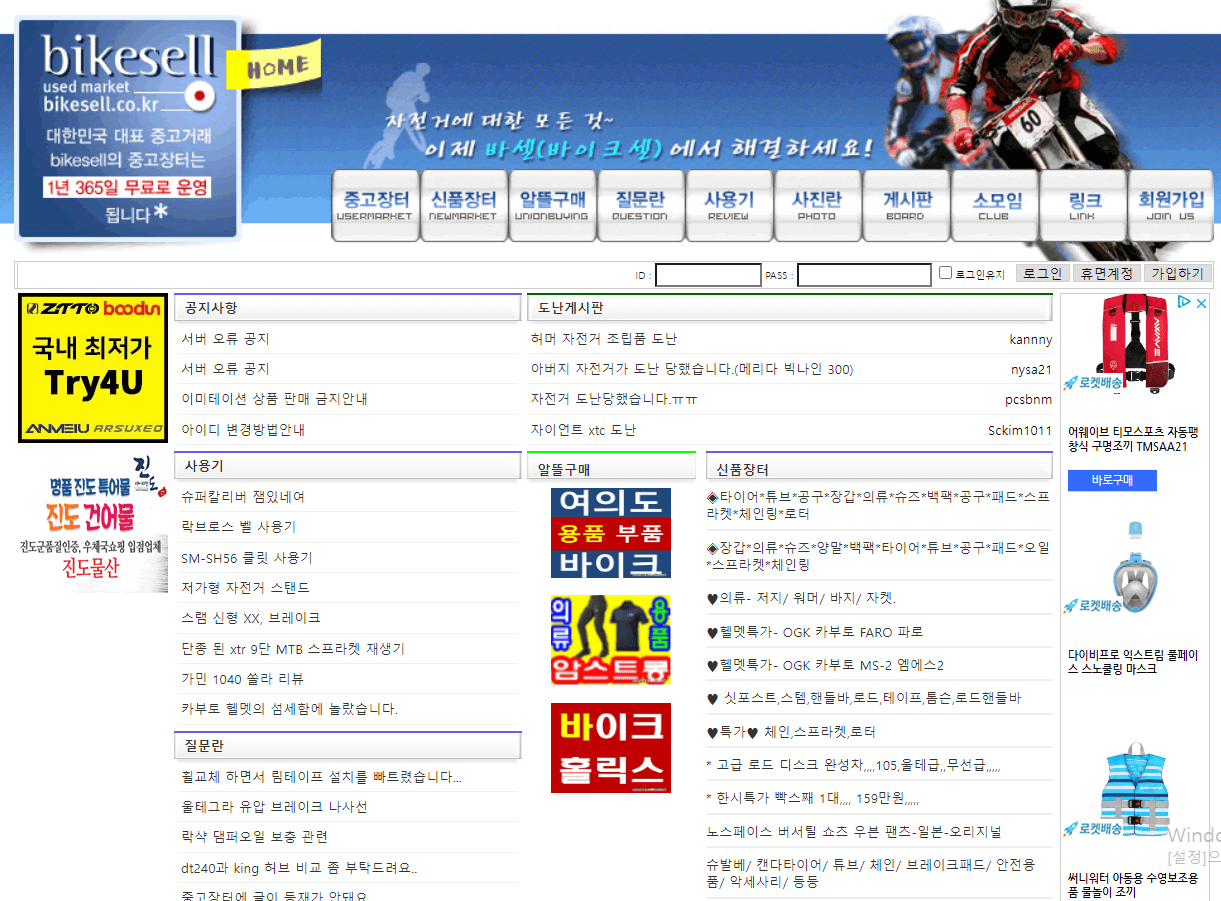Open the 소모임 (CLUB) section
This screenshot has height=901, width=1221.
(x=993, y=205)
